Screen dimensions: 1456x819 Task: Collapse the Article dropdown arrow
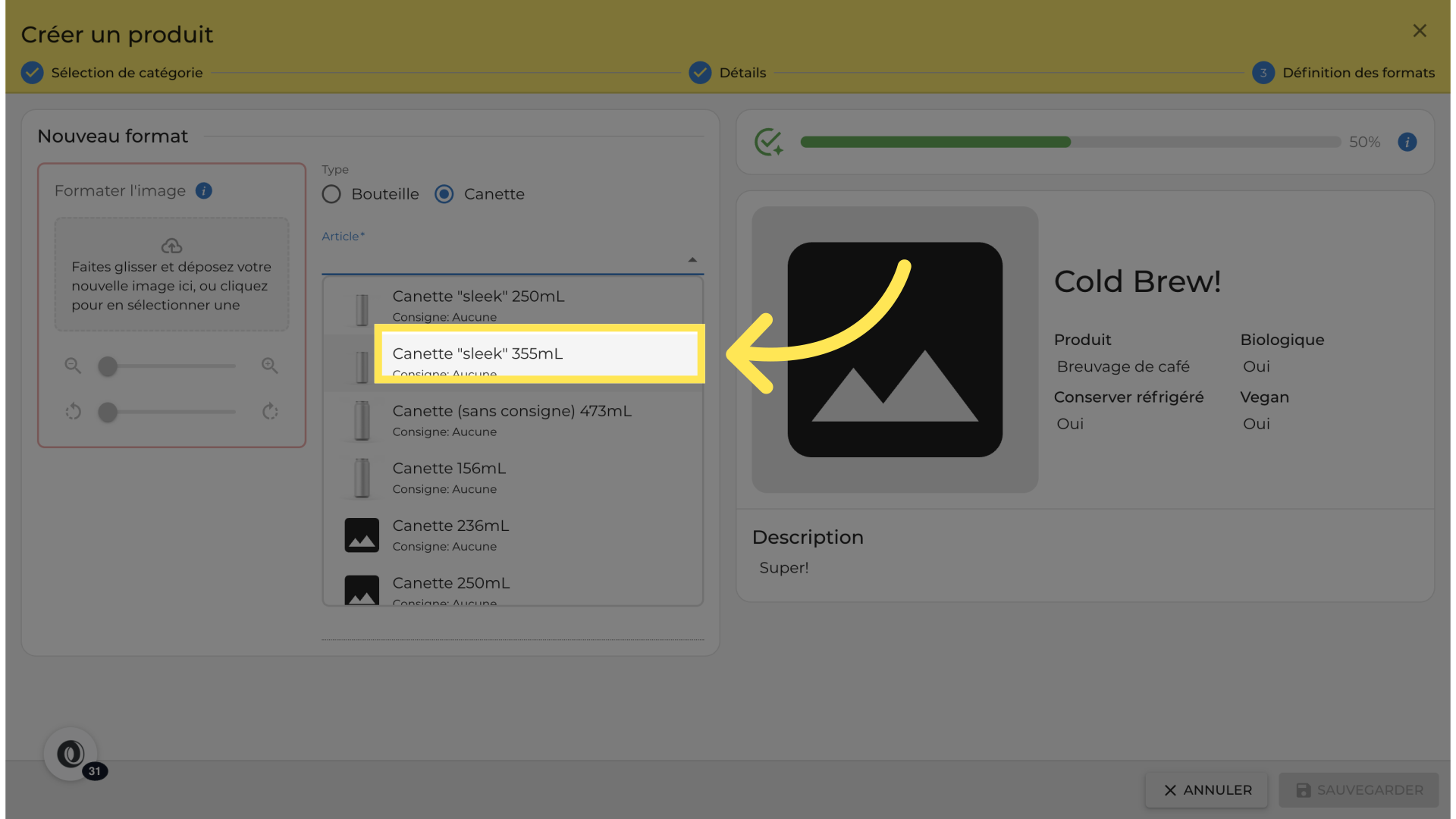[692, 260]
